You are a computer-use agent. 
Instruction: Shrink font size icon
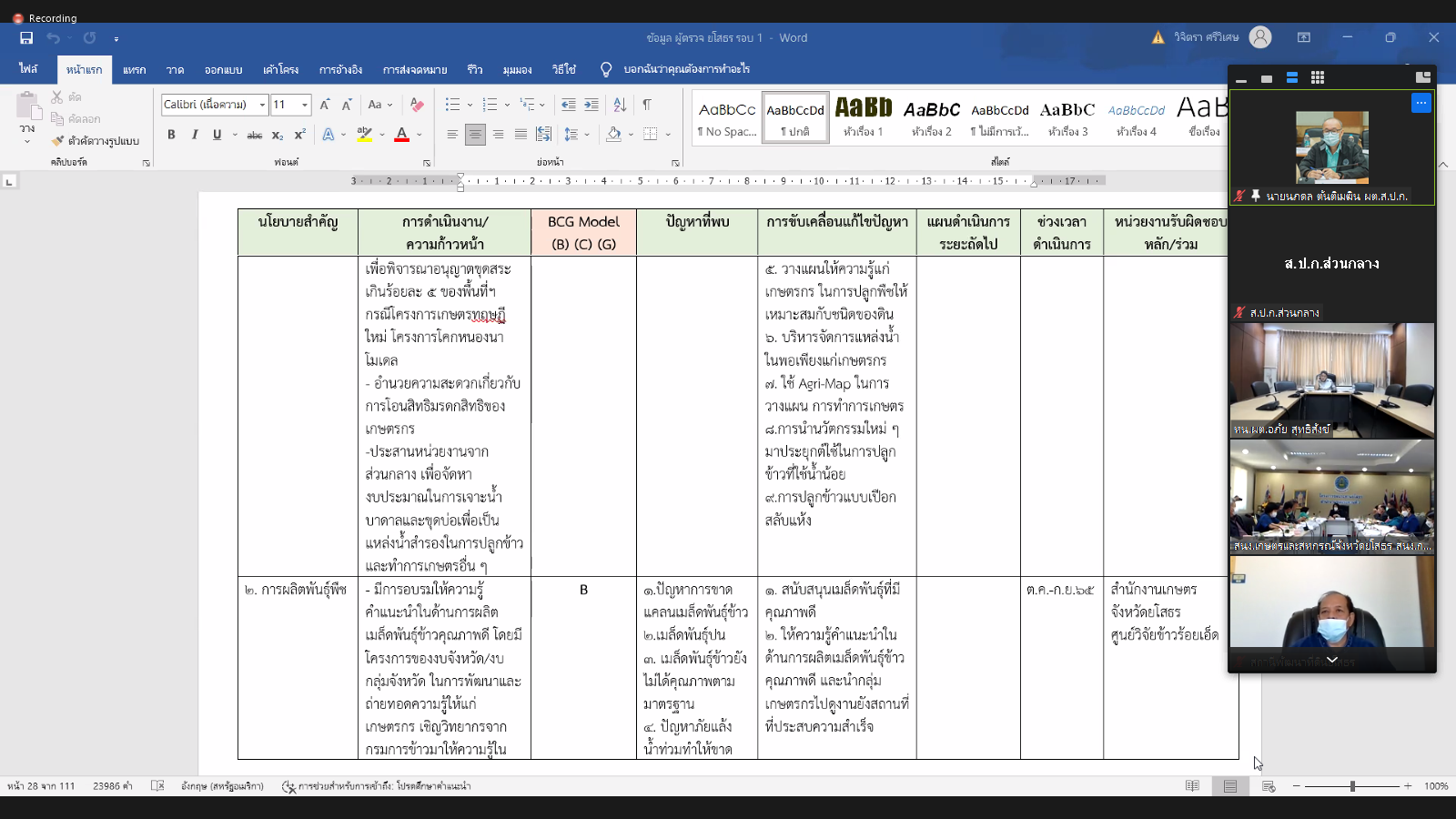347,105
